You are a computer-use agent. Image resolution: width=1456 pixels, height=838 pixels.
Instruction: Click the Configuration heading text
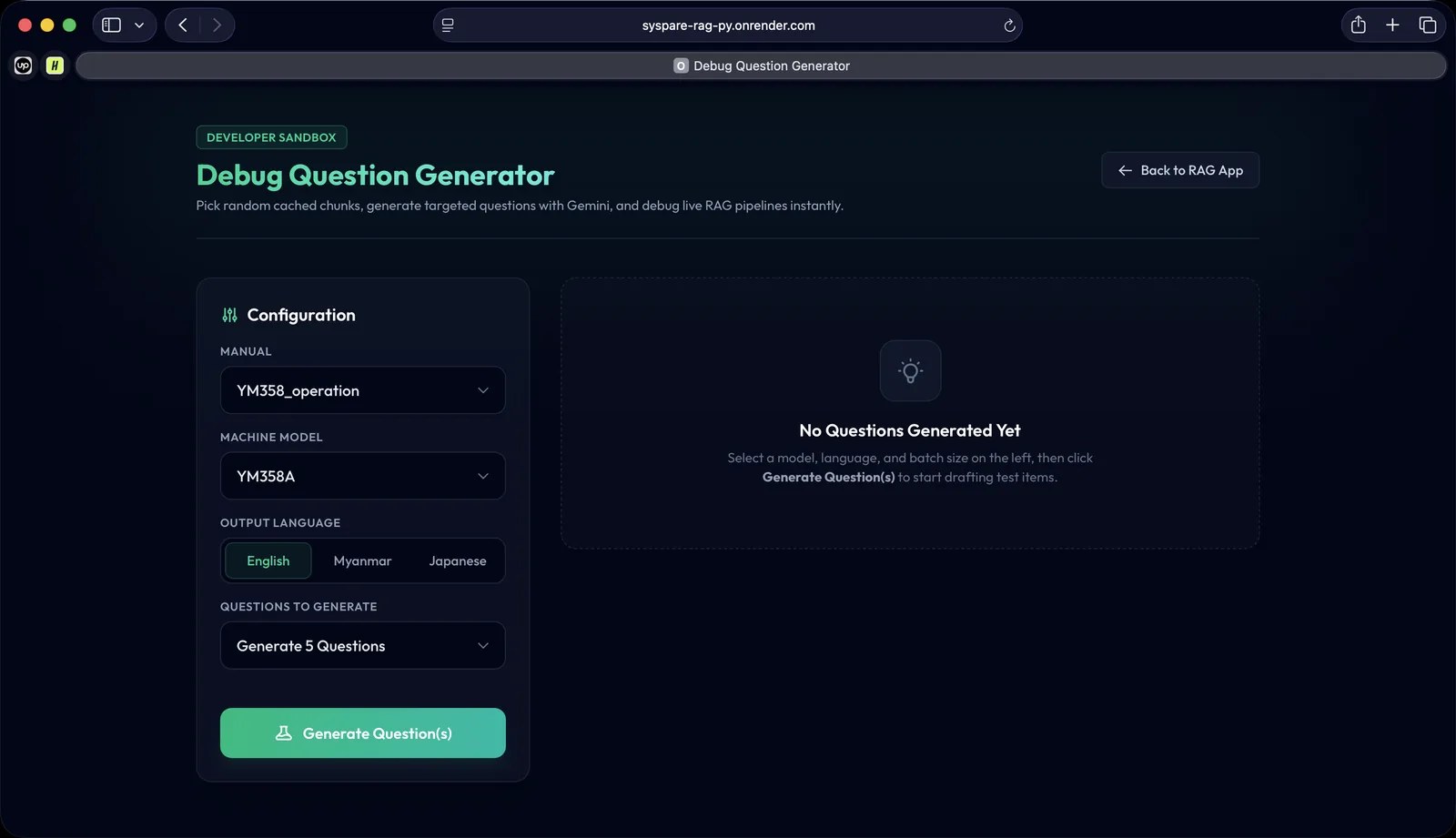pos(301,315)
